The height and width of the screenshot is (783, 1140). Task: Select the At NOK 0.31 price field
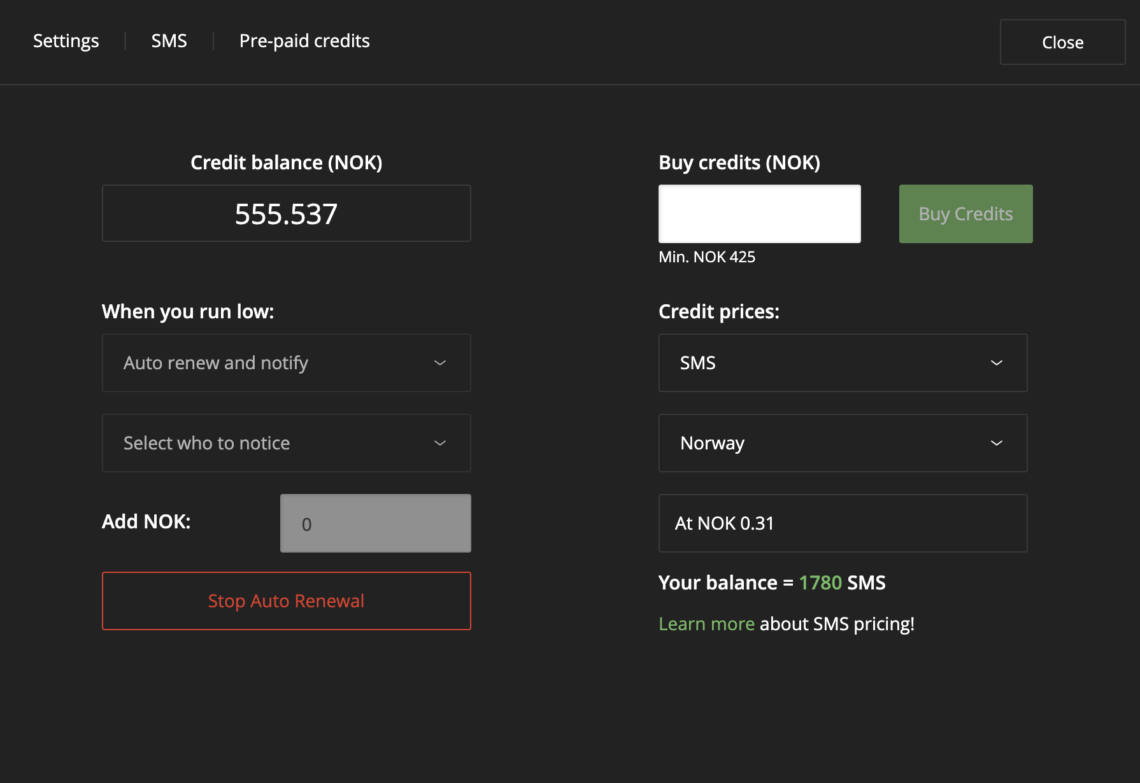842,523
